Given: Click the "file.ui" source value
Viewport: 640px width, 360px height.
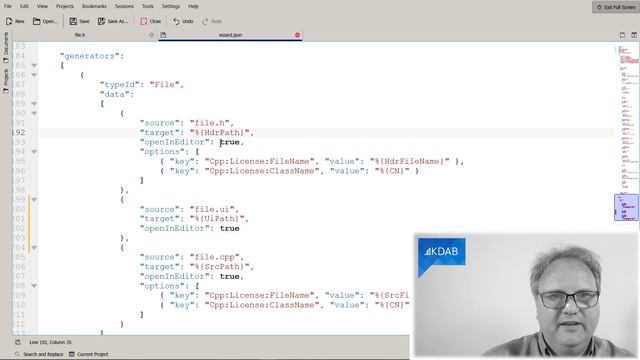Looking at the screenshot, I should click(x=212, y=209).
